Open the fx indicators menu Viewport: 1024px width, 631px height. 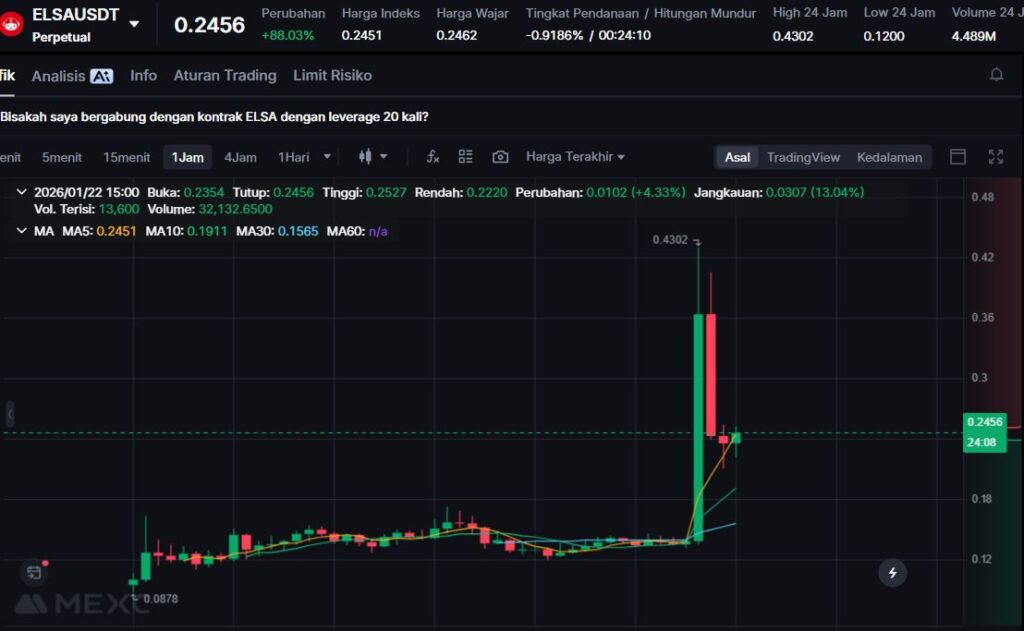(433, 157)
